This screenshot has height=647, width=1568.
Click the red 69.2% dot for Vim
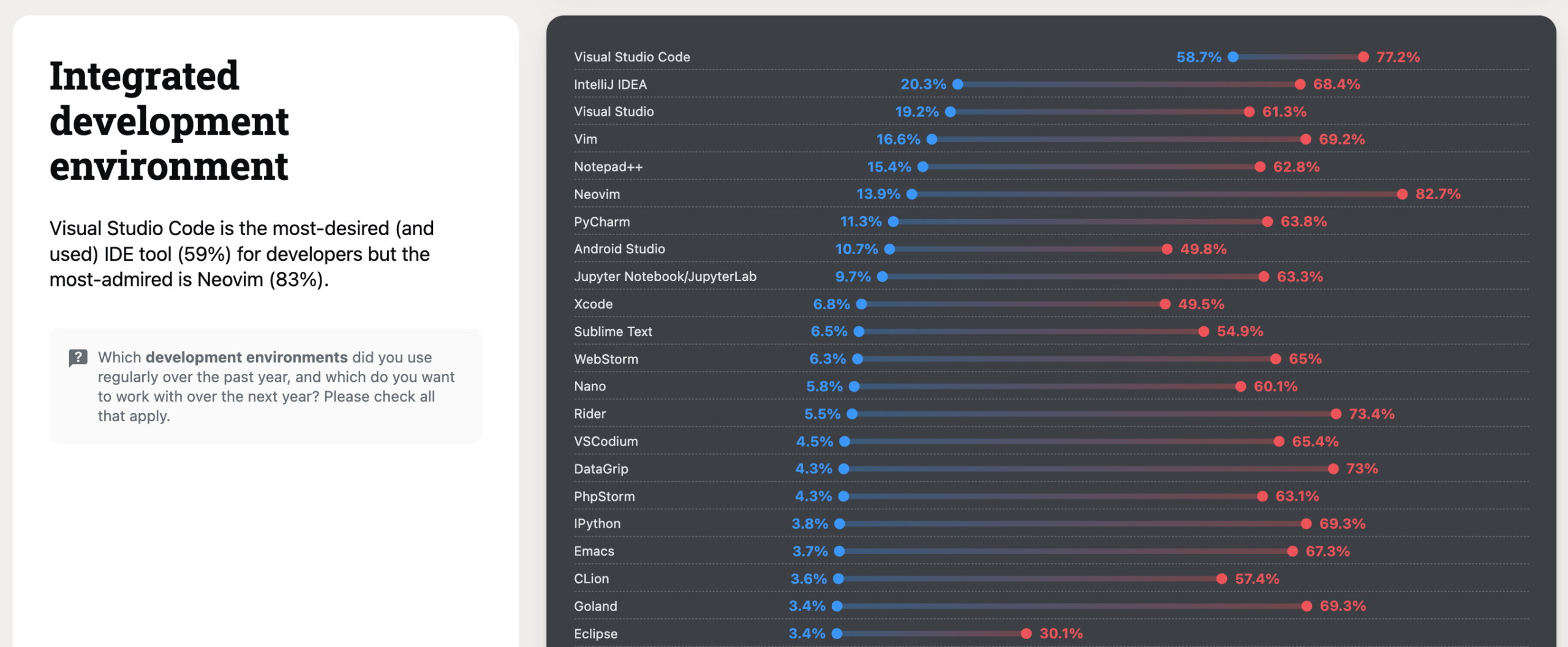[1306, 140]
